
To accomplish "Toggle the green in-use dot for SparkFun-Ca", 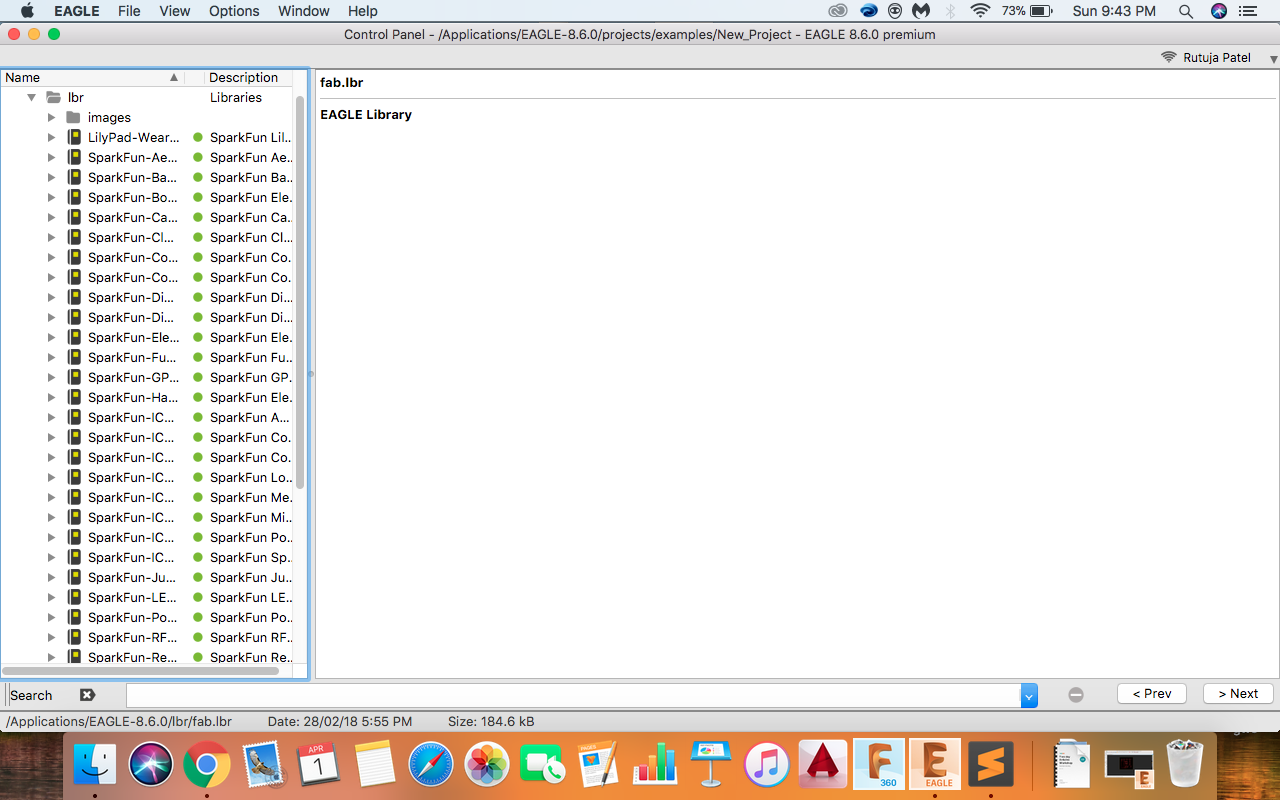I will (x=198, y=217).
